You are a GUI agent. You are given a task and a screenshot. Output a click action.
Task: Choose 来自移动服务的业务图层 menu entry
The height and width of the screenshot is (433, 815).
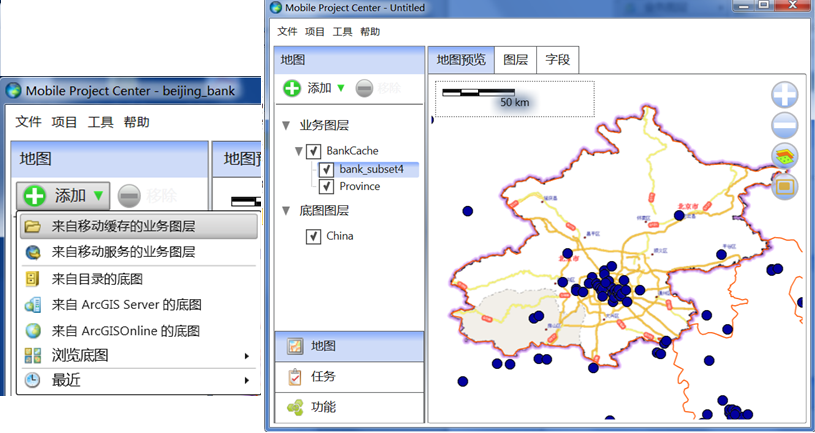(138, 253)
